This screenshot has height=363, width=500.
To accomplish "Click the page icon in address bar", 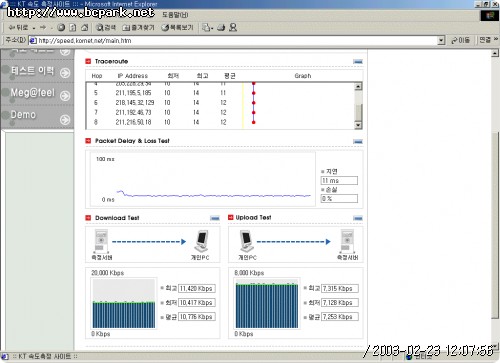I will 33,41.
